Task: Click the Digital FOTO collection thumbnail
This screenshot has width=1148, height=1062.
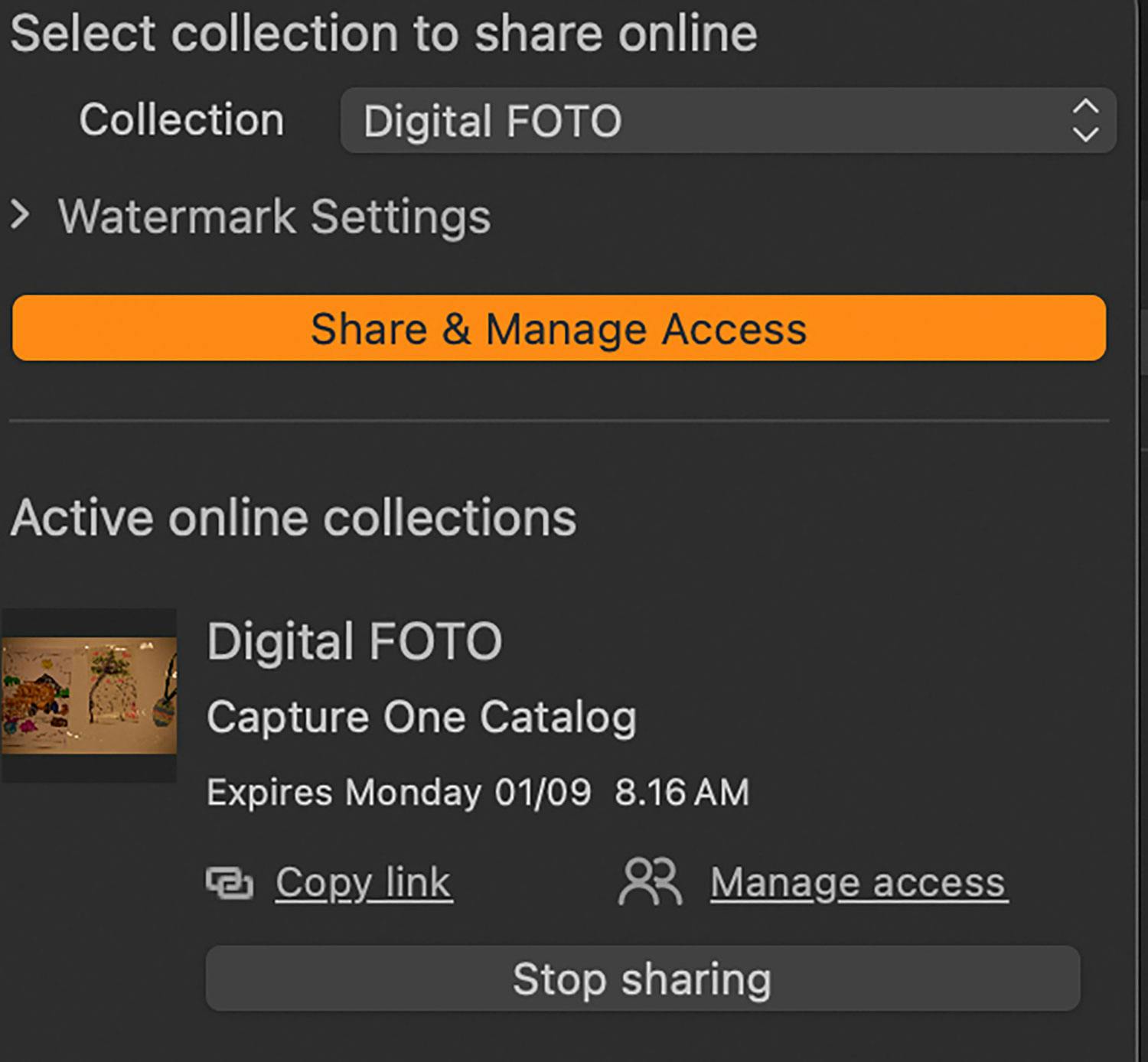Action: pos(89,696)
